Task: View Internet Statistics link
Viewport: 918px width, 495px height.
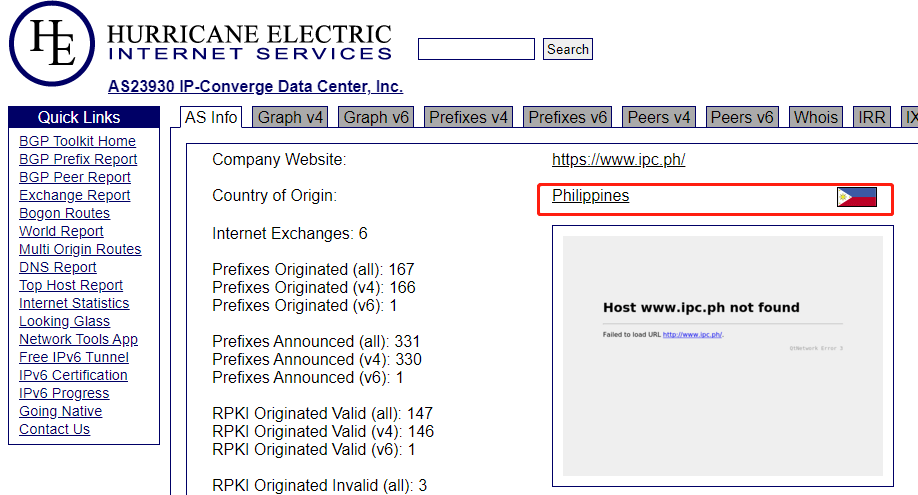Action: [x=74, y=303]
